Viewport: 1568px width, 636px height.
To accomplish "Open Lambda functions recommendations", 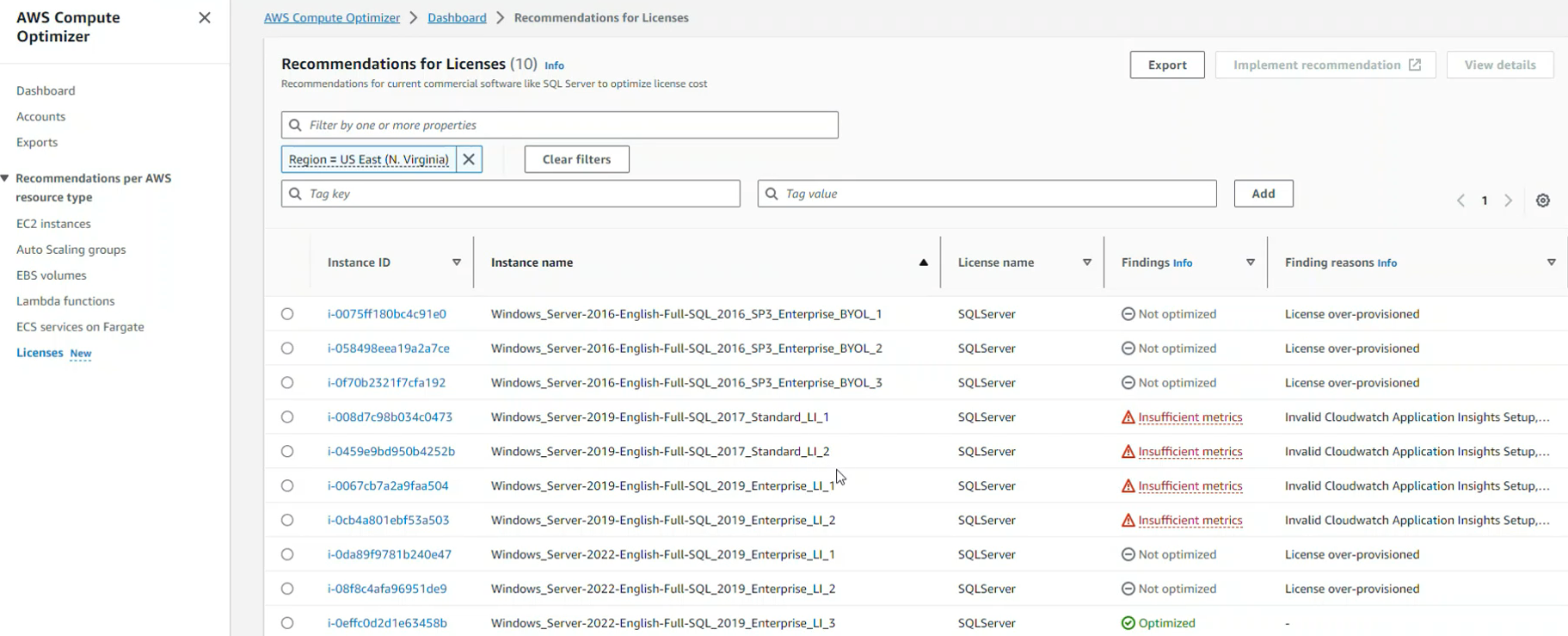I will point(65,301).
